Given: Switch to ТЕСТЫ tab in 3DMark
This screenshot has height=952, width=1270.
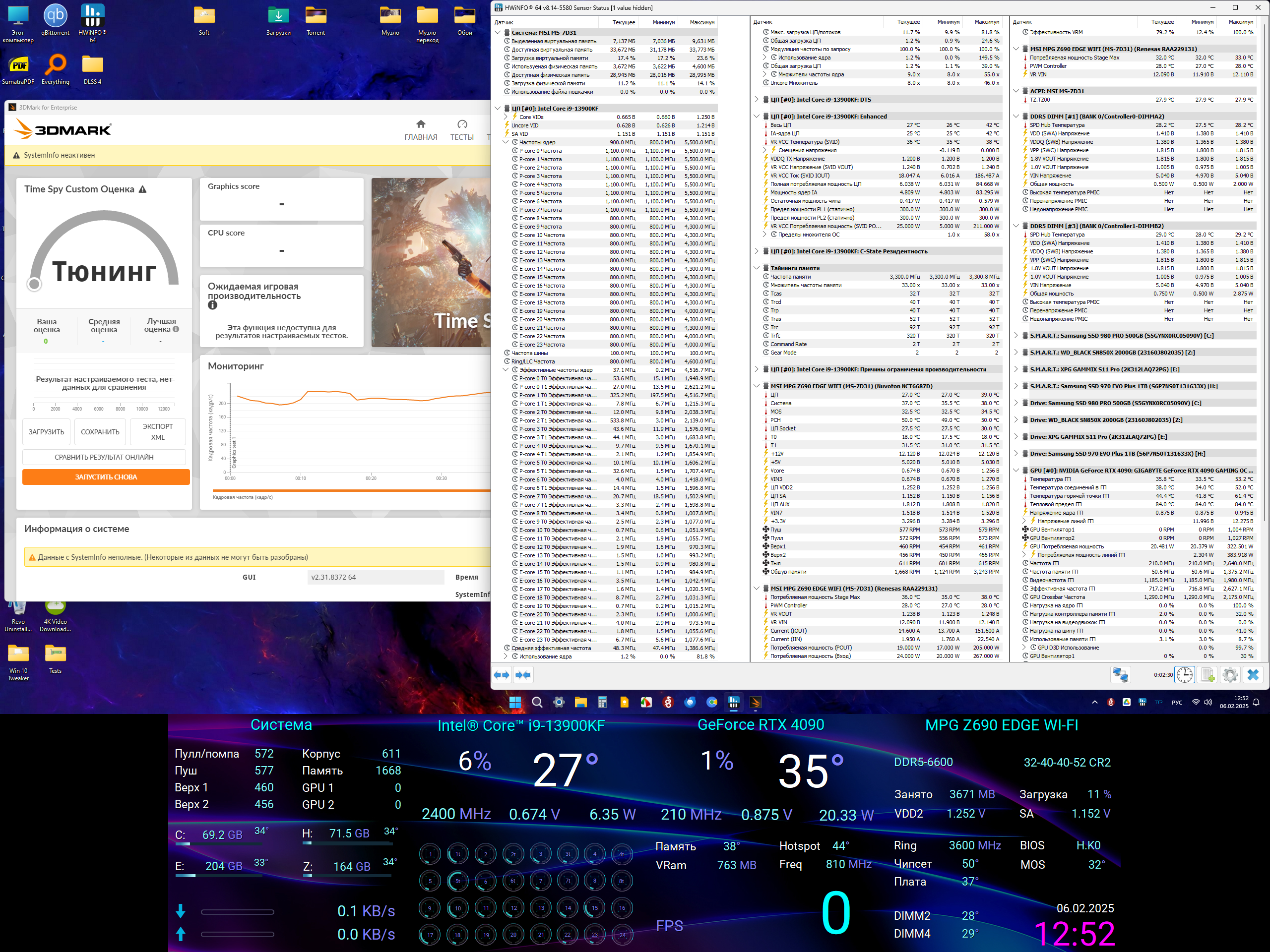Looking at the screenshot, I should (461, 130).
